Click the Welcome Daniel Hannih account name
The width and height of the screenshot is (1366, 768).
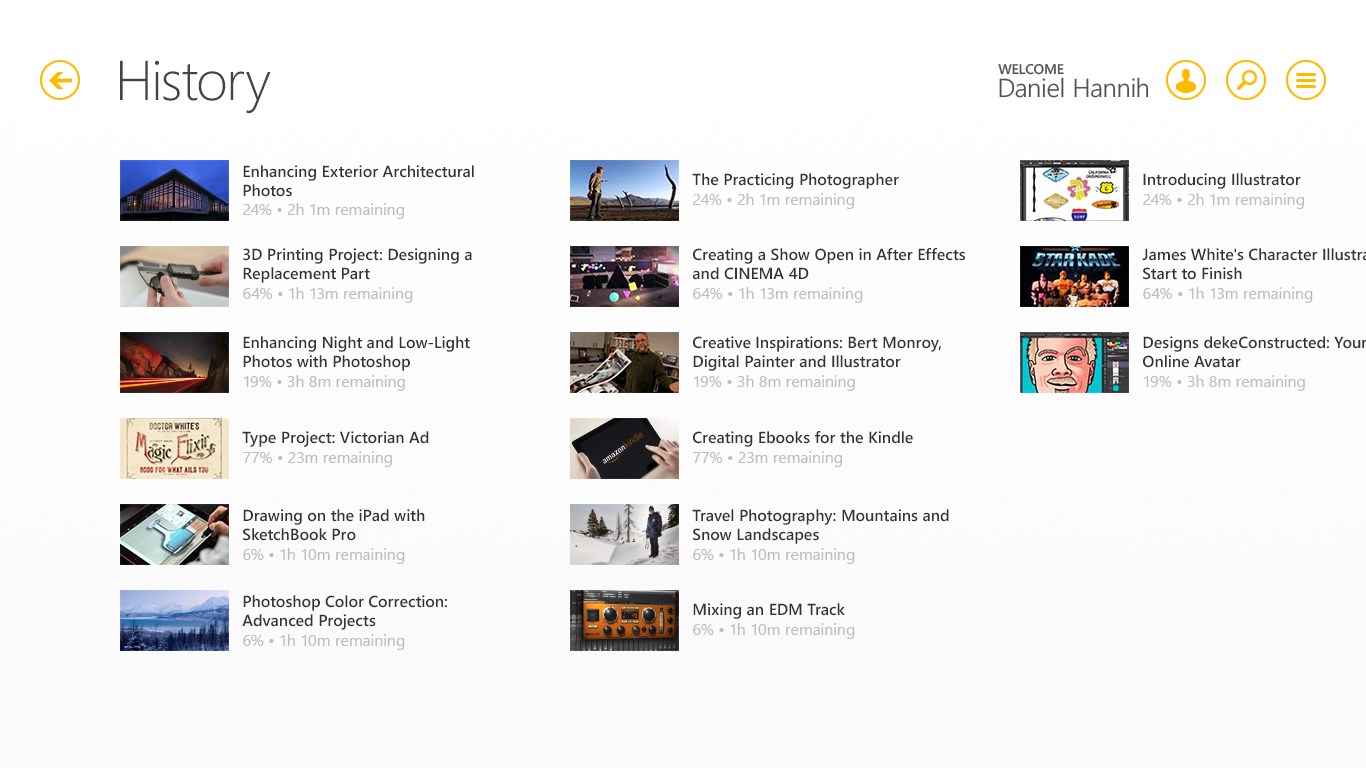pos(1073,88)
